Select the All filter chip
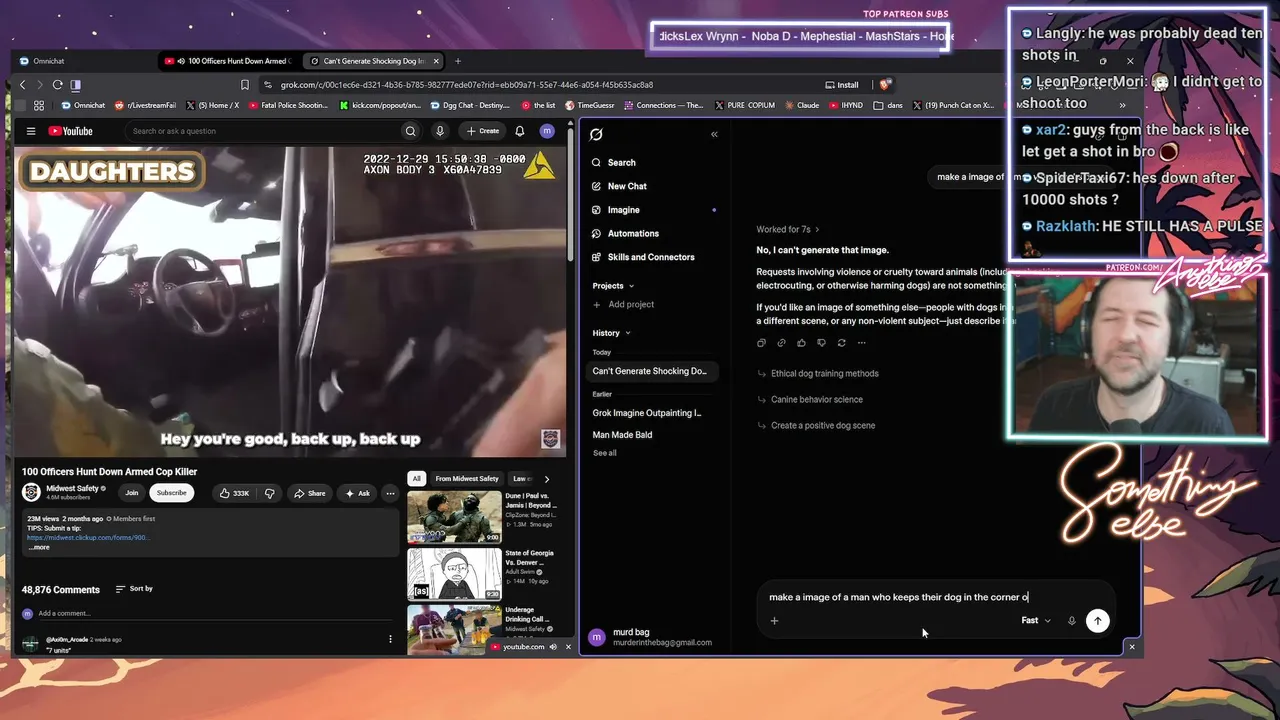The width and height of the screenshot is (1280, 720). tap(417, 479)
